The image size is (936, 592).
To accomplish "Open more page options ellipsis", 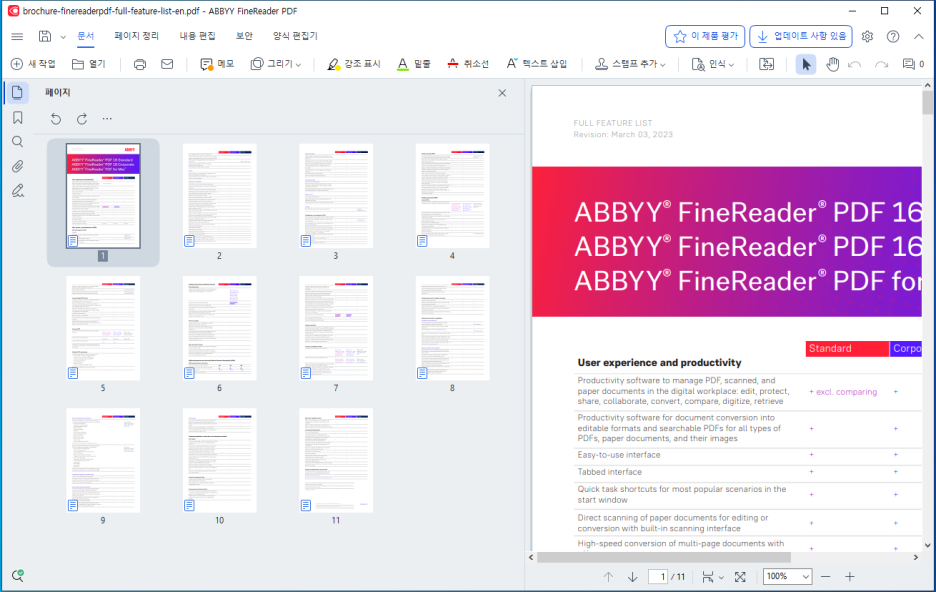I will [107, 119].
